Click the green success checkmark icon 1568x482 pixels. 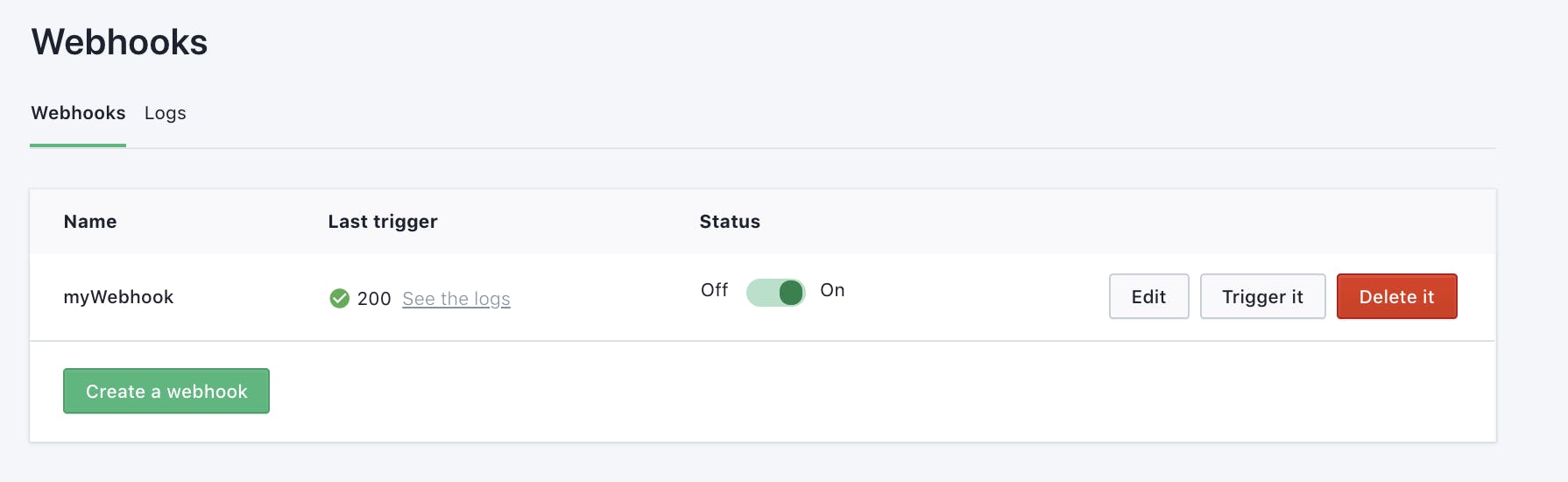(339, 299)
